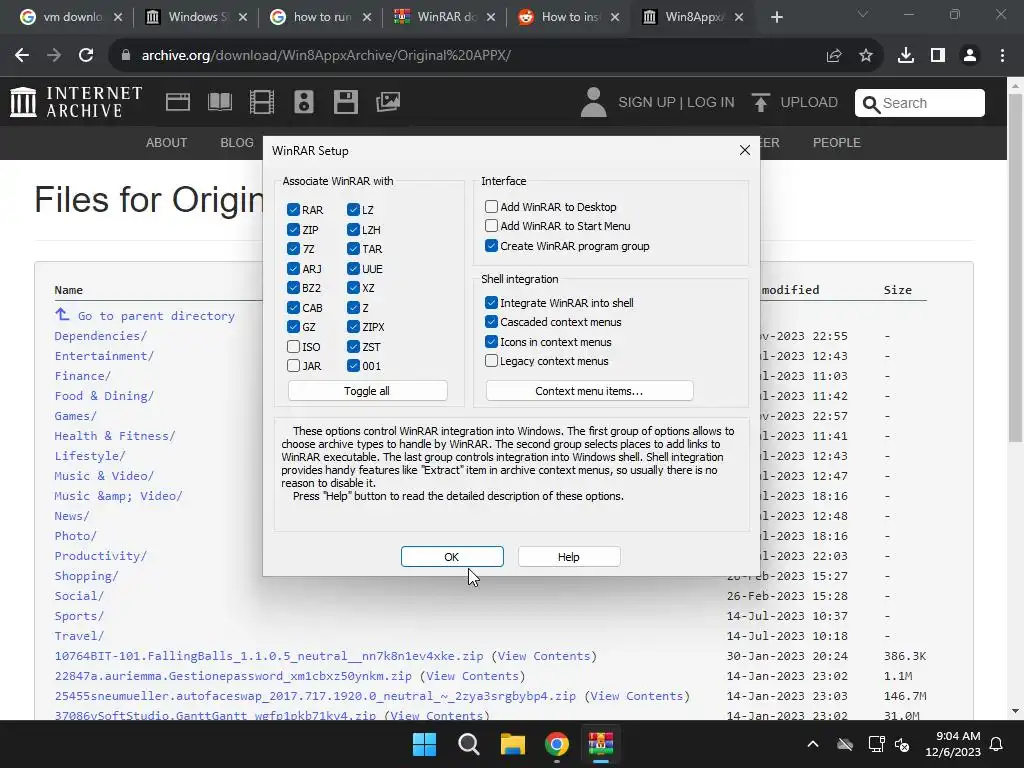
Task: Enable Add WinRAR to Desktop
Action: pyautogui.click(x=491, y=206)
